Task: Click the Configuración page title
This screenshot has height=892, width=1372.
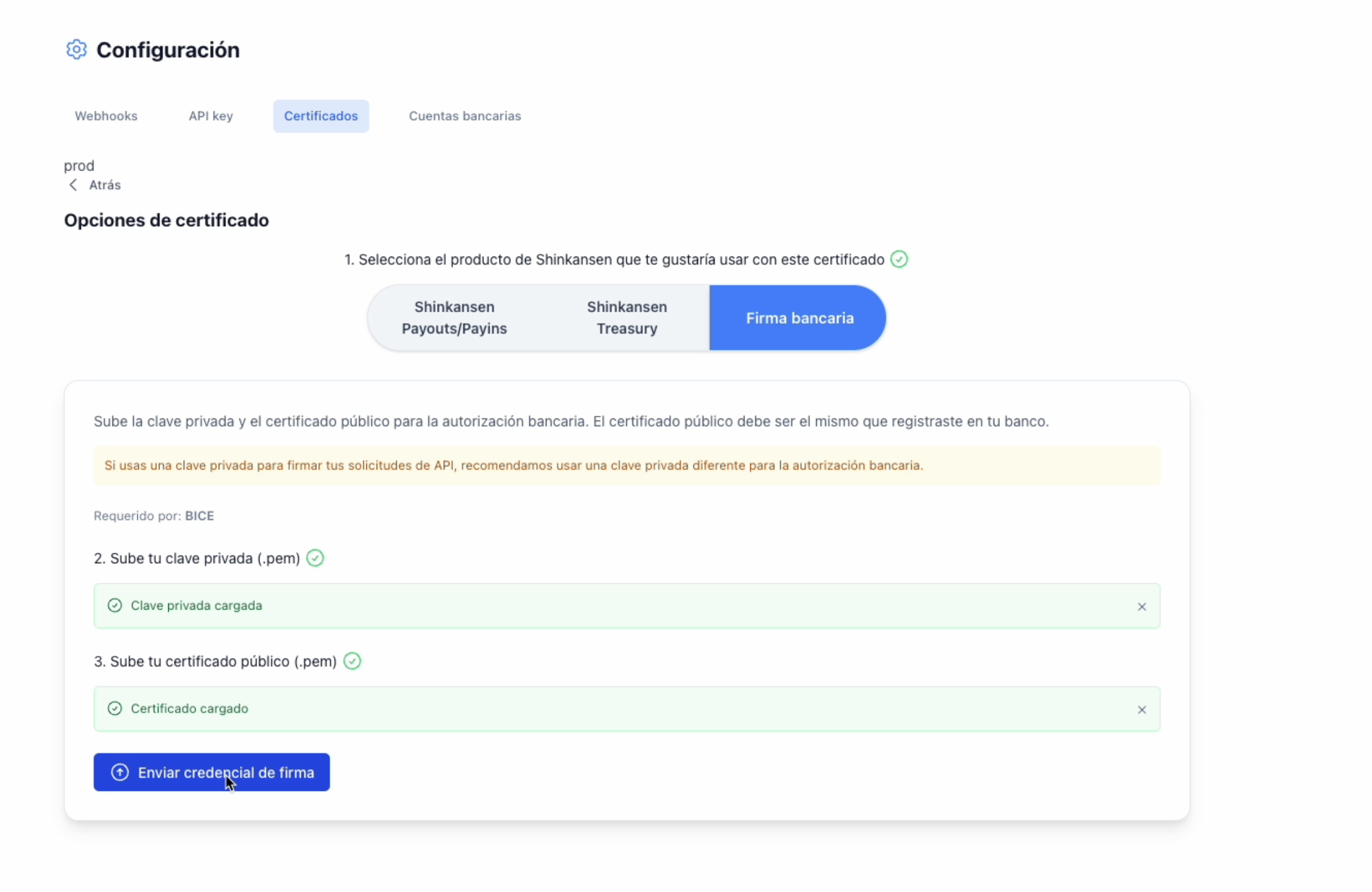Action: pyautogui.click(x=168, y=50)
